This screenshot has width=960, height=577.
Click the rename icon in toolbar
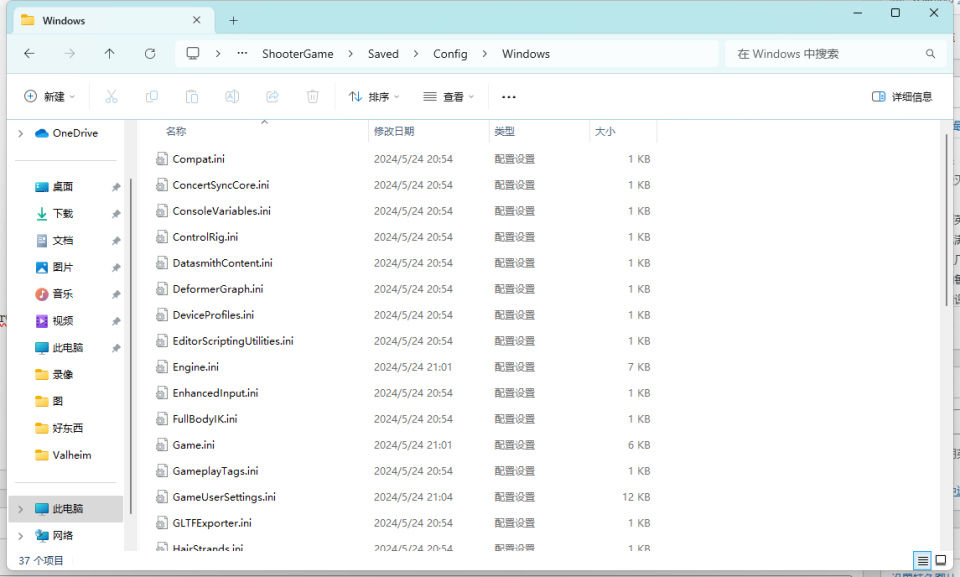(232, 97)
